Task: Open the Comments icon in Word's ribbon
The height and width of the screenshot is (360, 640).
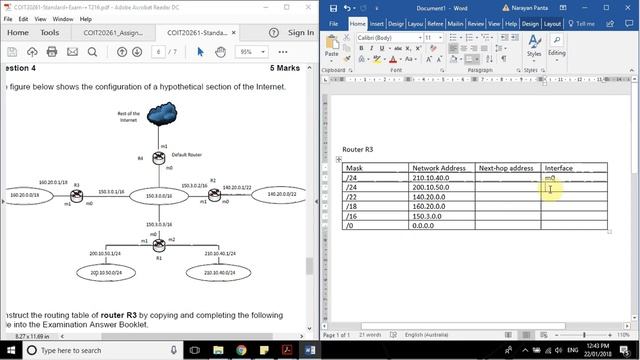Action: pyautogui.click(x=629, y=24)
